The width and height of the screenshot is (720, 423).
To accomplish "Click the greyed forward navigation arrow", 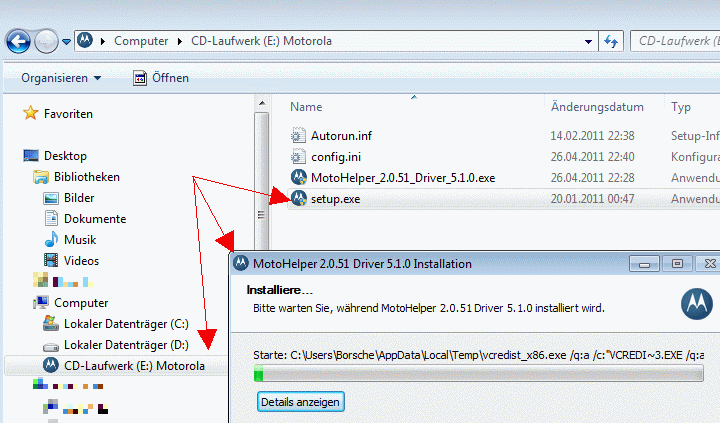I will [46, 41].
